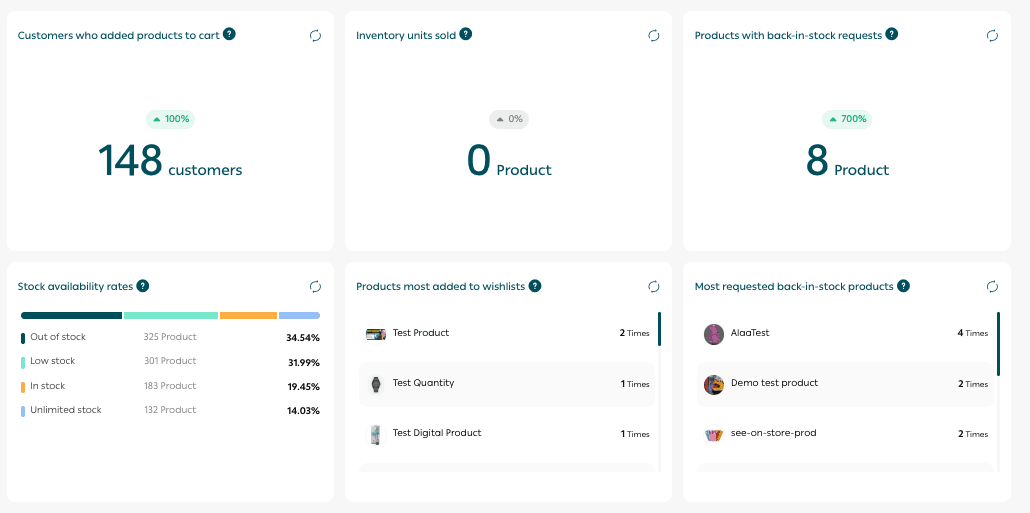Refresh the customers added to cart card
The height and width of the screenshot is (513, 1030).
pyautogui.click(x=315, y=35)
